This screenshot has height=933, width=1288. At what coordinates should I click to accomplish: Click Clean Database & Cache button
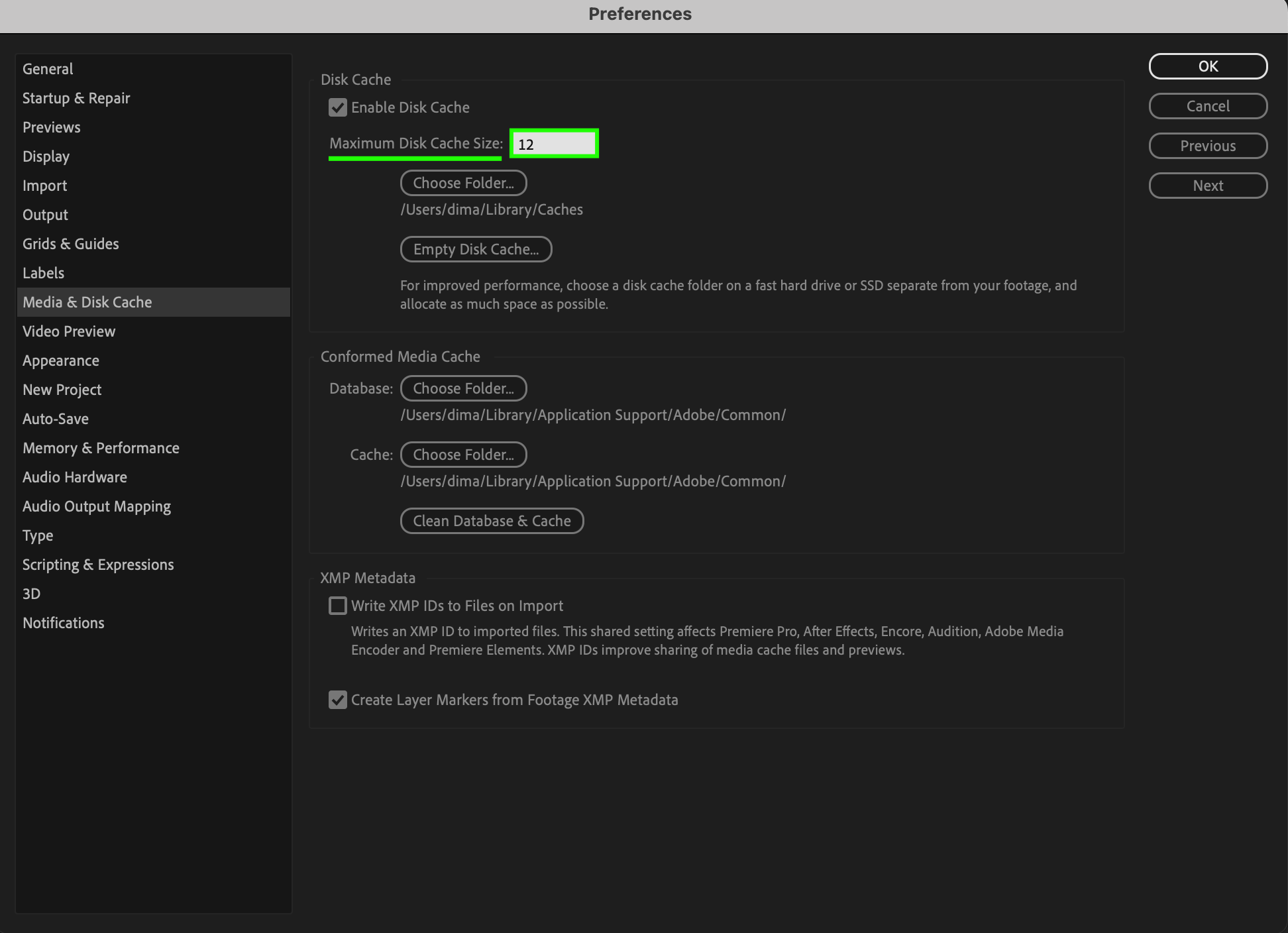point(492,521)
